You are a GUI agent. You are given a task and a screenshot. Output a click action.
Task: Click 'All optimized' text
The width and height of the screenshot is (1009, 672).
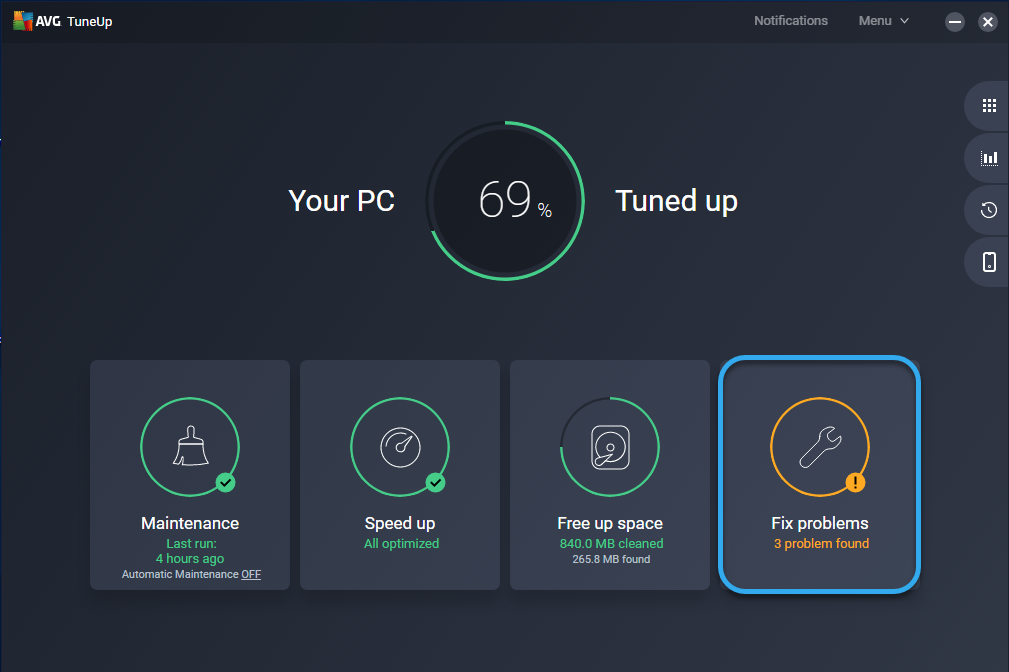(402, 543)
